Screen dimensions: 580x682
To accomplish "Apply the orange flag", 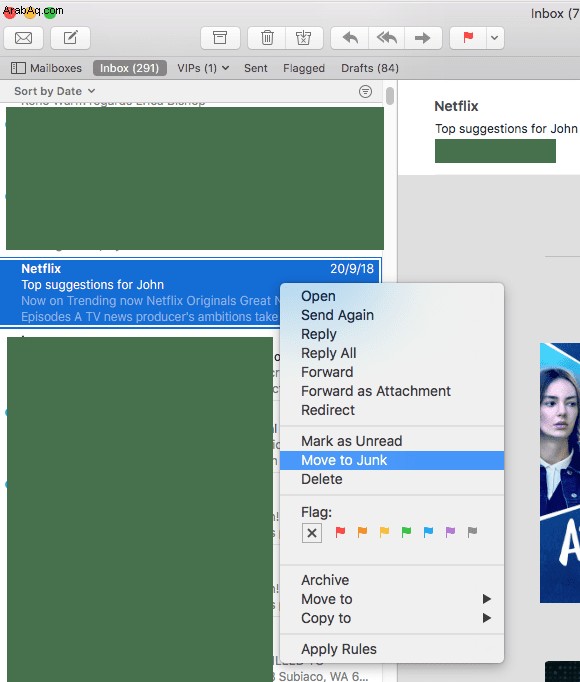I will point(362,532).
